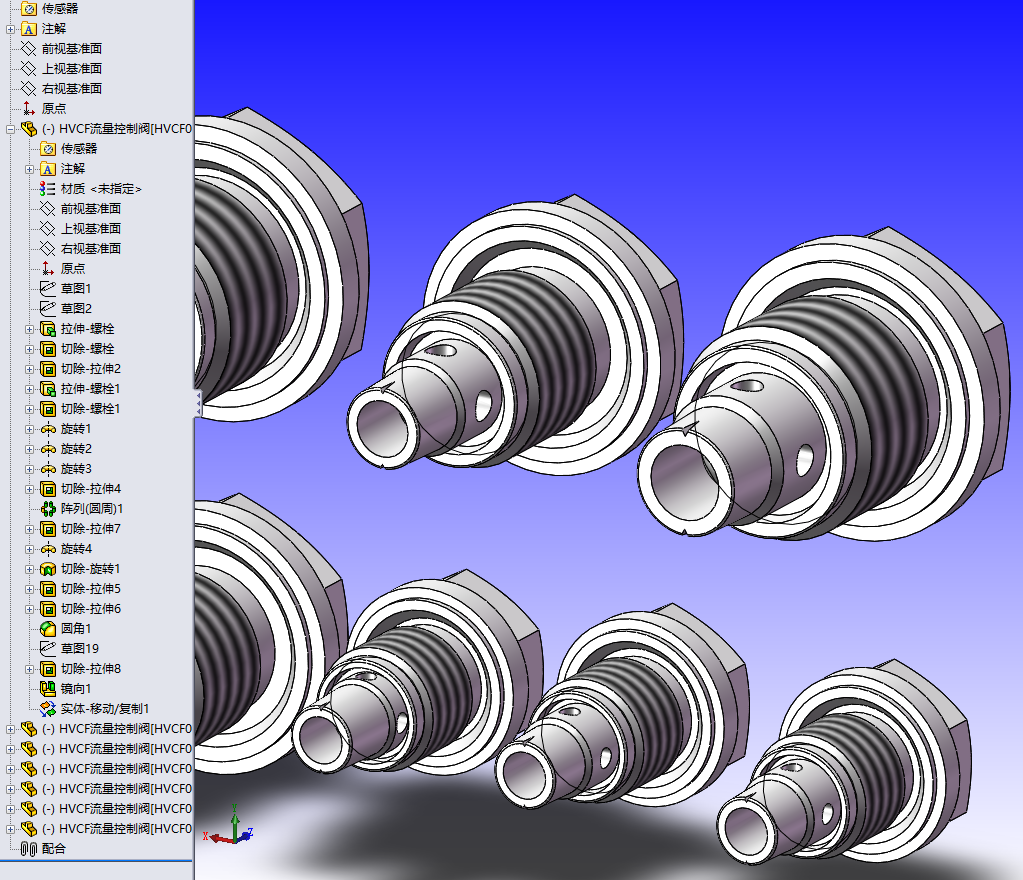Click the 切除-拉伸5 cut-extrude icon
The width and height of the screenshot is (1023, 880).
click(x=48, y=589)
